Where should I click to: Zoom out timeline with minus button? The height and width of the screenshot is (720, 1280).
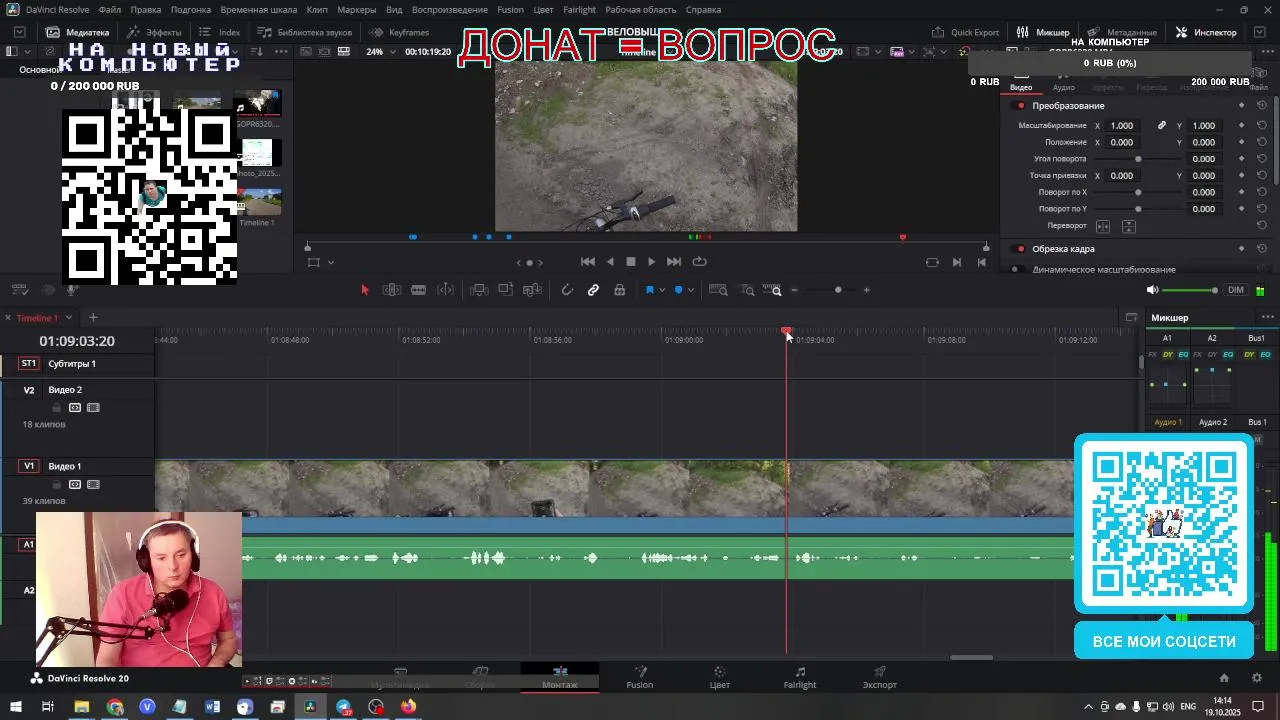(x=794, y=290)
